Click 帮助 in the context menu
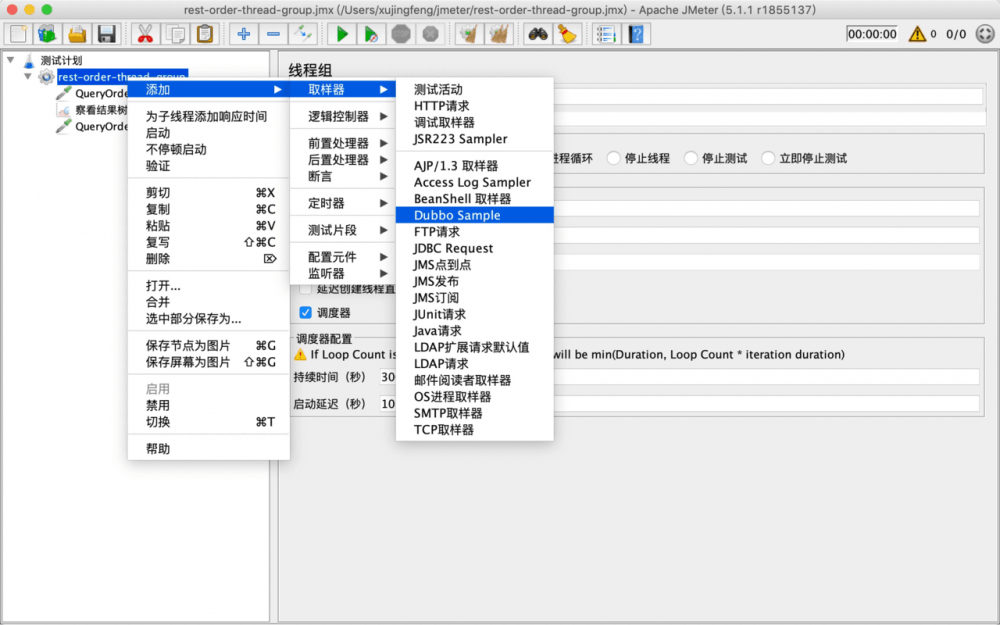The height and width of the screenshot is (625, 1000). click(156, 448)
